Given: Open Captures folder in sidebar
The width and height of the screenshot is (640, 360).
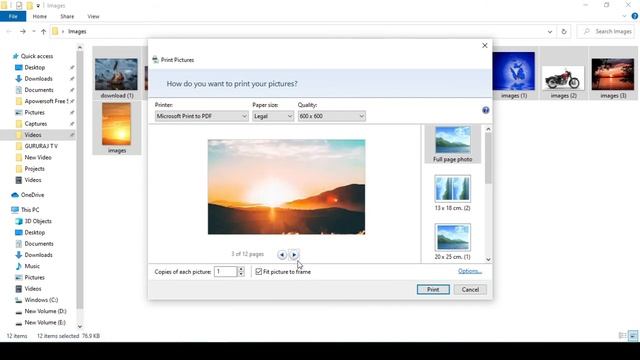Looking at the screenshot, I should pyautogui.click(x=36, y=123).
